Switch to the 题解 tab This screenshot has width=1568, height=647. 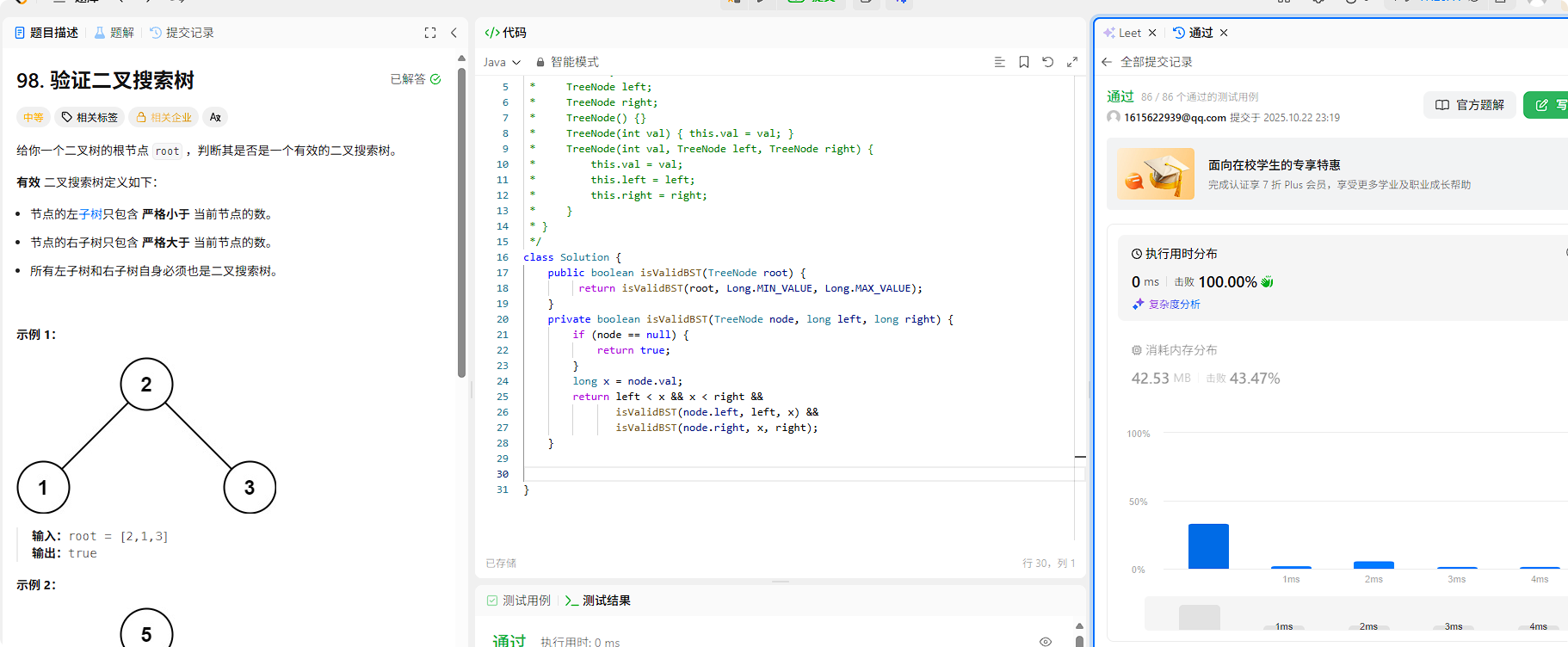click(x=114, y=33)
